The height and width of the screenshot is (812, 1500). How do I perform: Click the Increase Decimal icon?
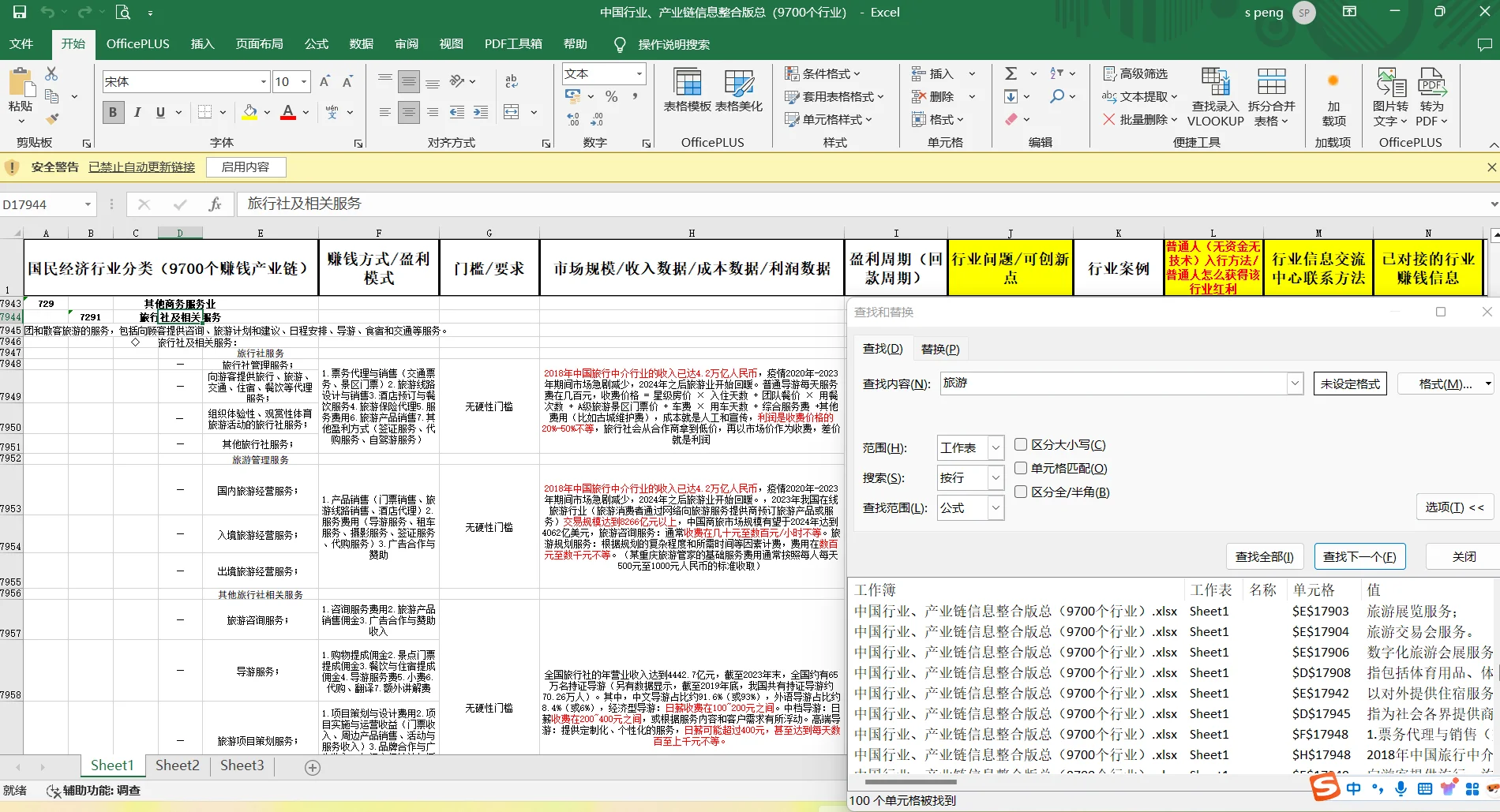click(x=573, y=119)
